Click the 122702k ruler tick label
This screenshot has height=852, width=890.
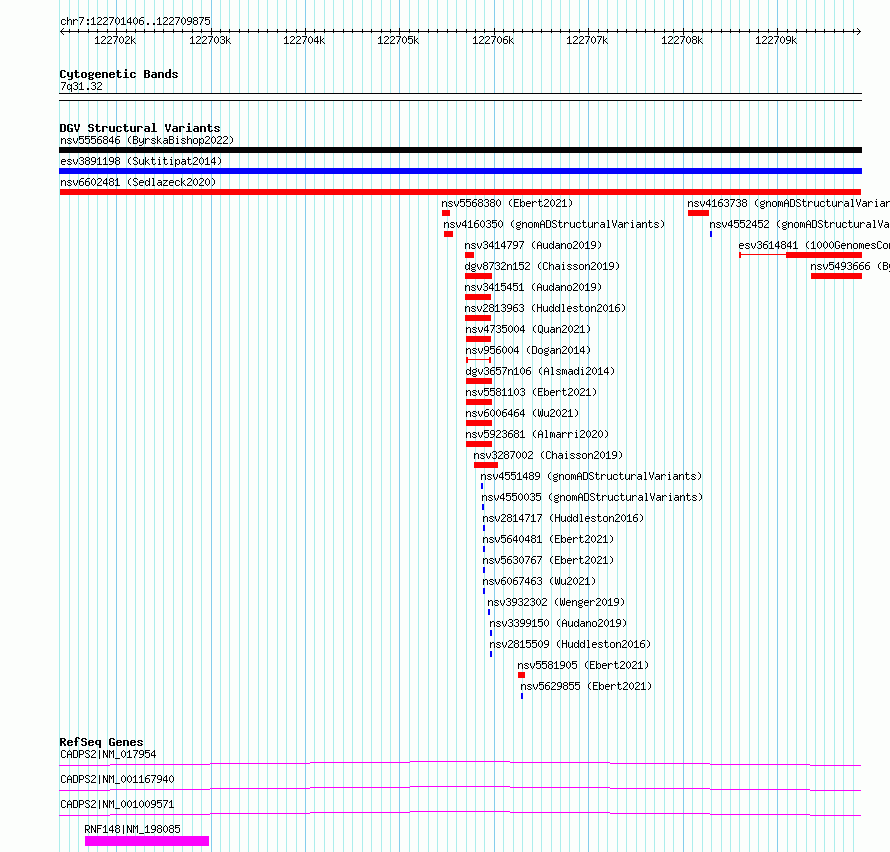(x=115, y=40)
